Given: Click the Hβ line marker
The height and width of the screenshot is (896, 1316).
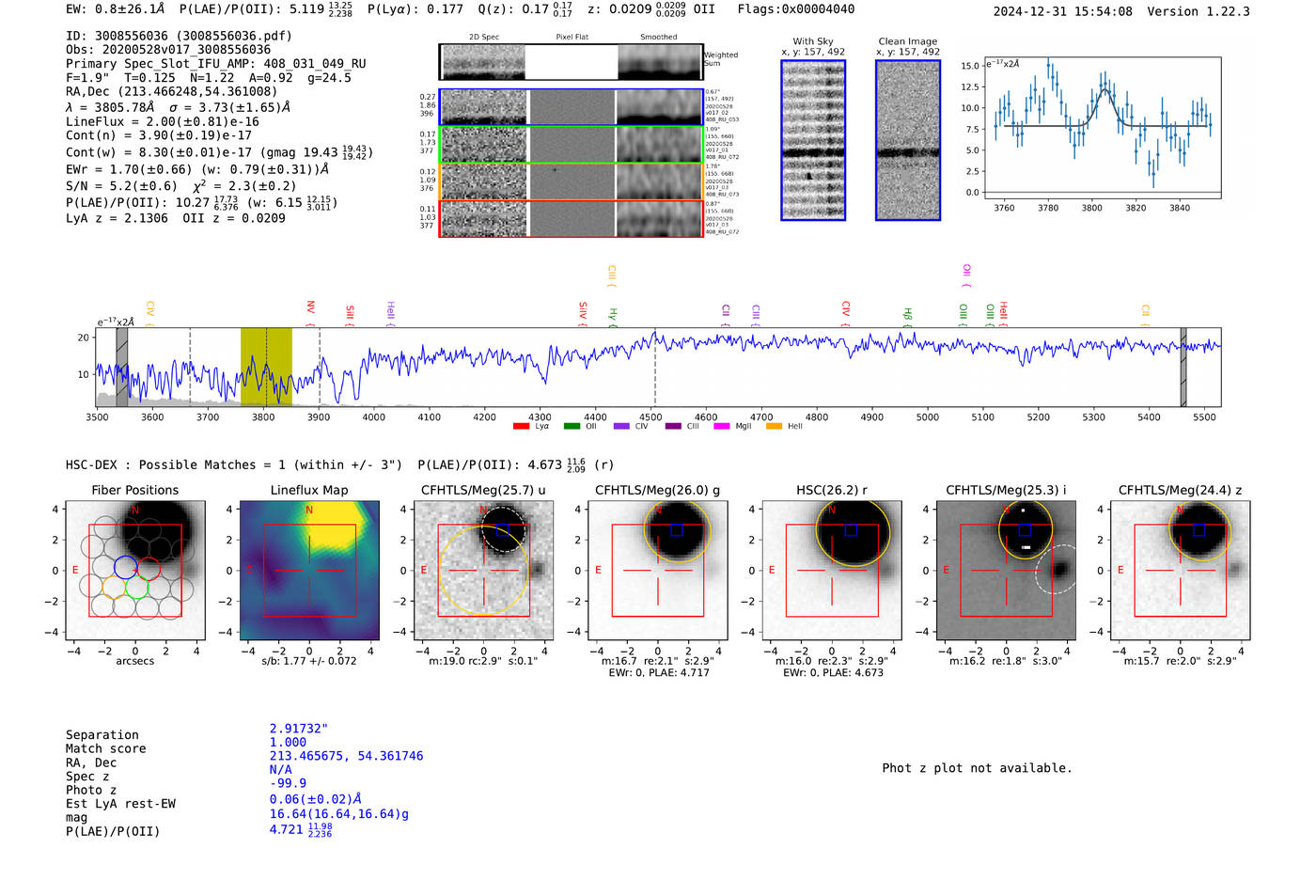Looking at the screenshot, I should coord(908,317).
